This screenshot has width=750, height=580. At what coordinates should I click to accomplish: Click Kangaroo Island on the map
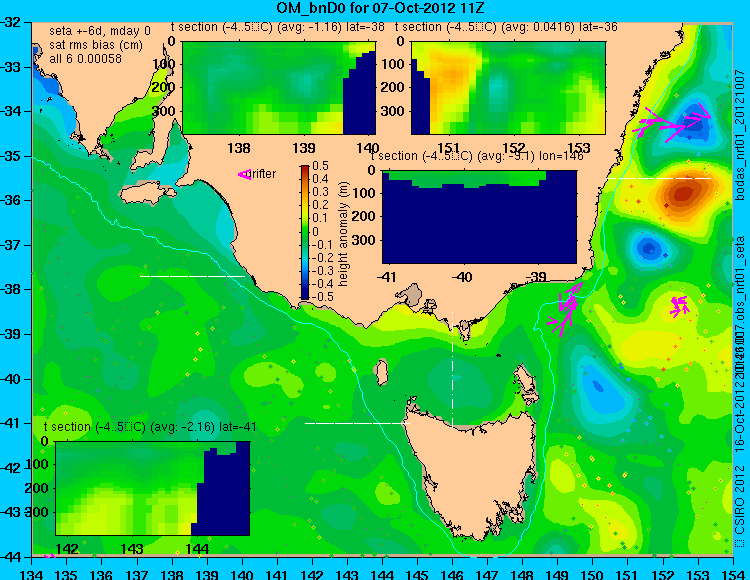click(x=147, y=195)
